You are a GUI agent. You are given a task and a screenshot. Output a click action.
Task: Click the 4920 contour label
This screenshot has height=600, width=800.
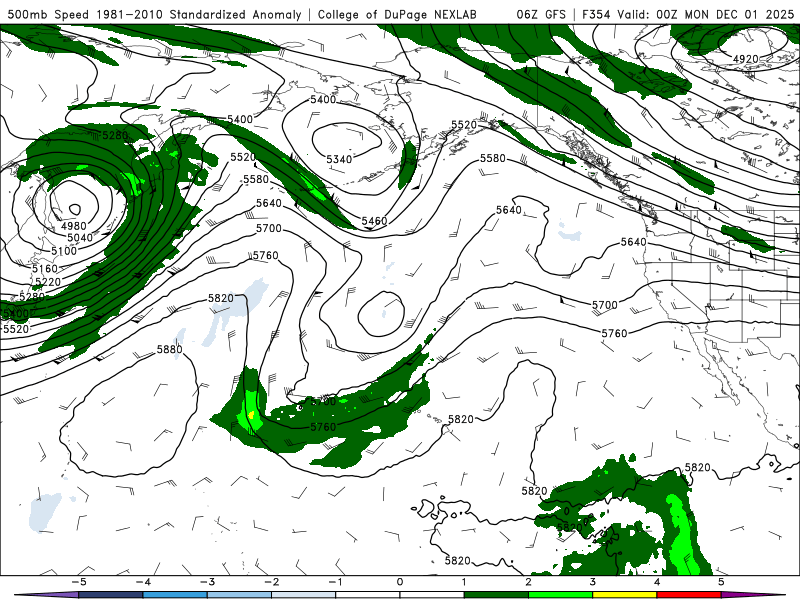click(746, 59)
